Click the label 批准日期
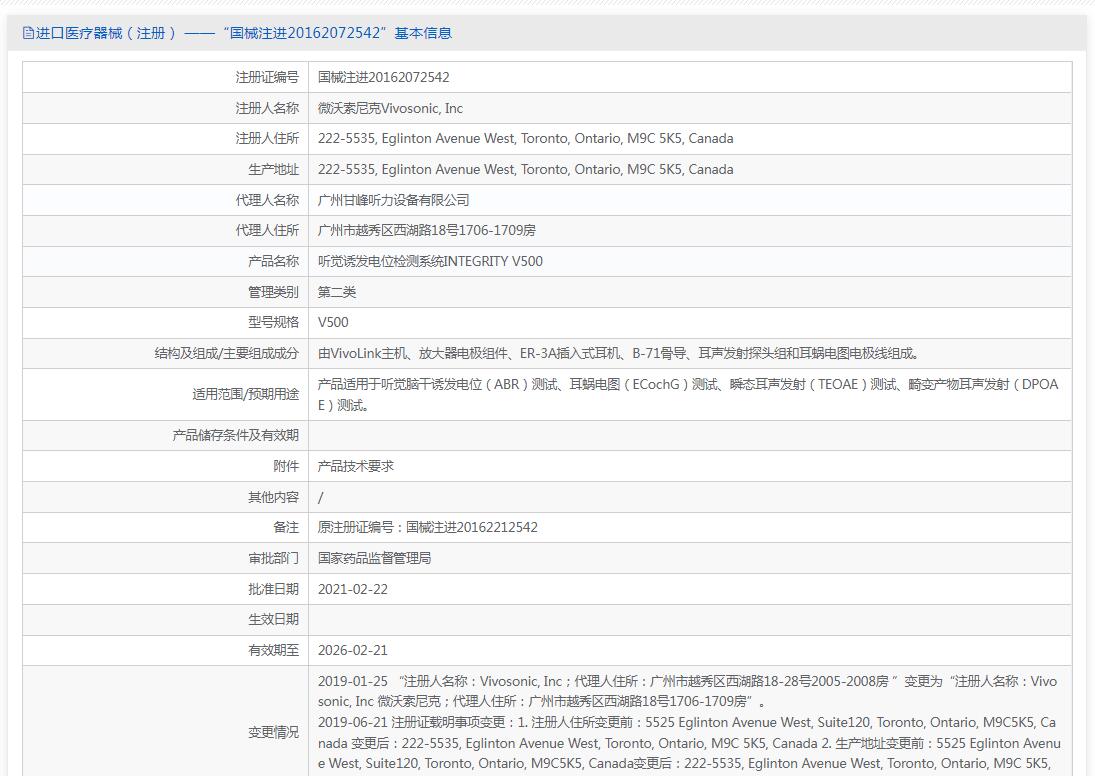Viewport: 1095px width, 776px height. (x=273, y=589)
